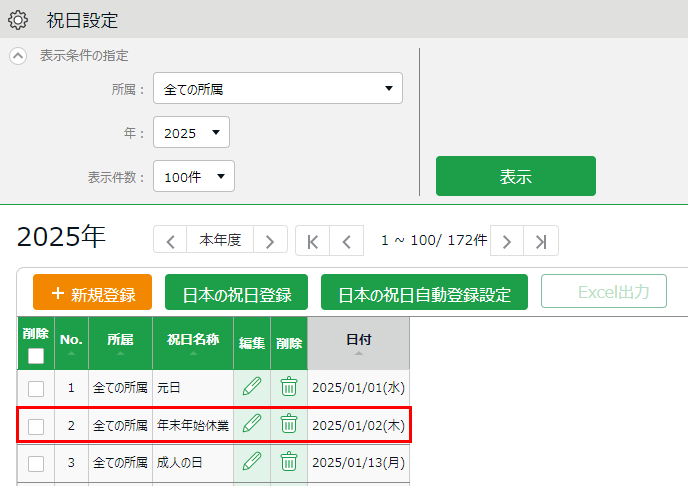Image resolution: width=688 pixels, height=486 pixels.
Task: Click the trash icon for 成人の日
Action: click(x=289, y=461)
